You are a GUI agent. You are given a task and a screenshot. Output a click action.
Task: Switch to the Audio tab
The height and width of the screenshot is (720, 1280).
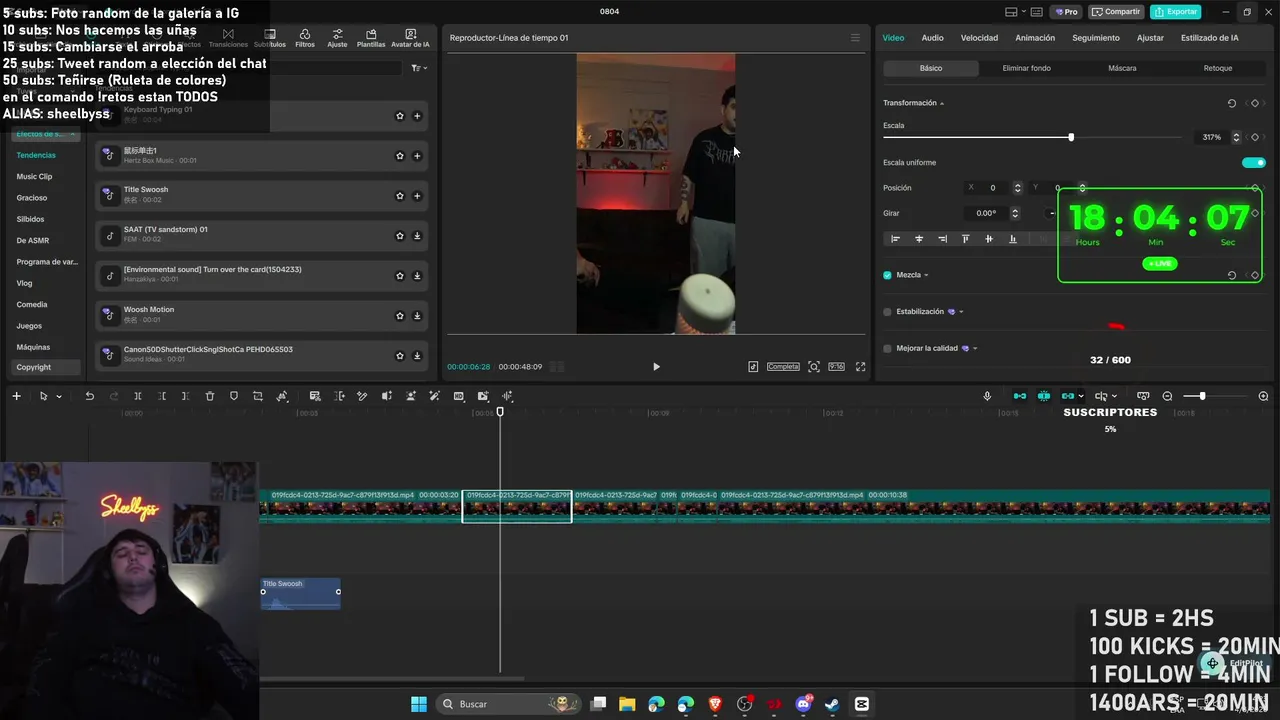pyautogui.click(x=932, y=38)
